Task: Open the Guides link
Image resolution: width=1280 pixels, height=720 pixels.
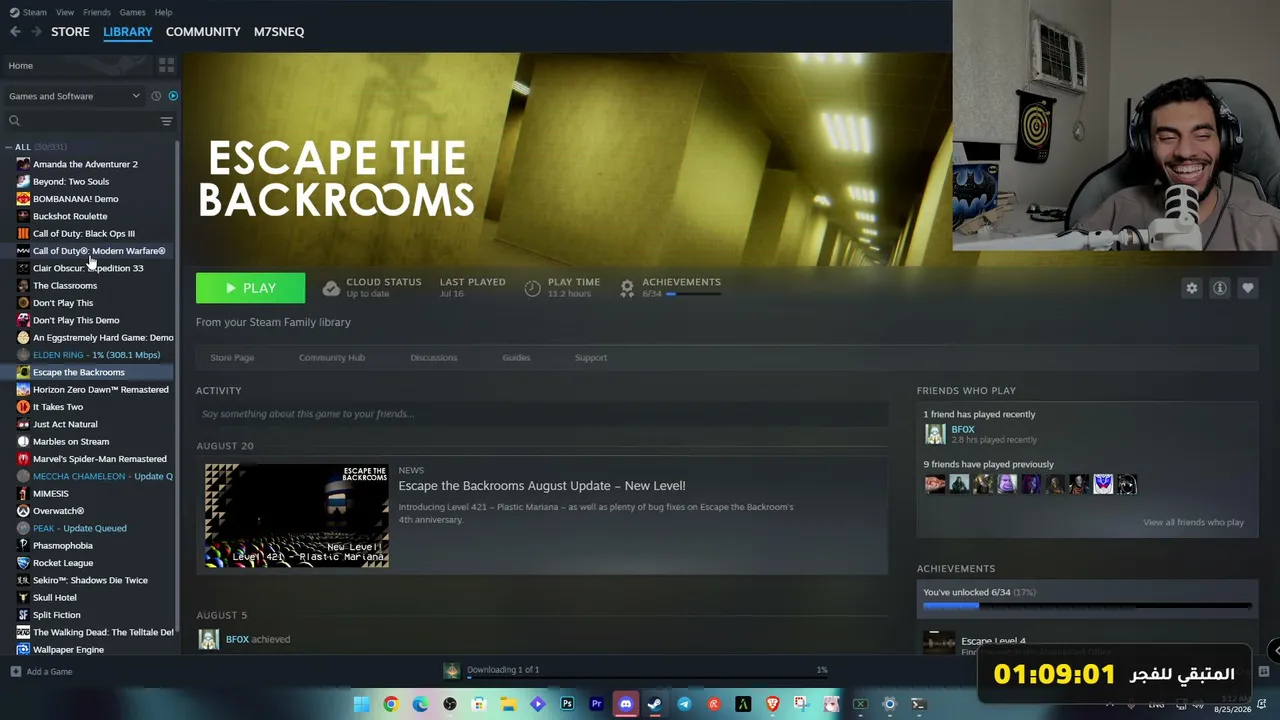Action: (x=516, y=358)
